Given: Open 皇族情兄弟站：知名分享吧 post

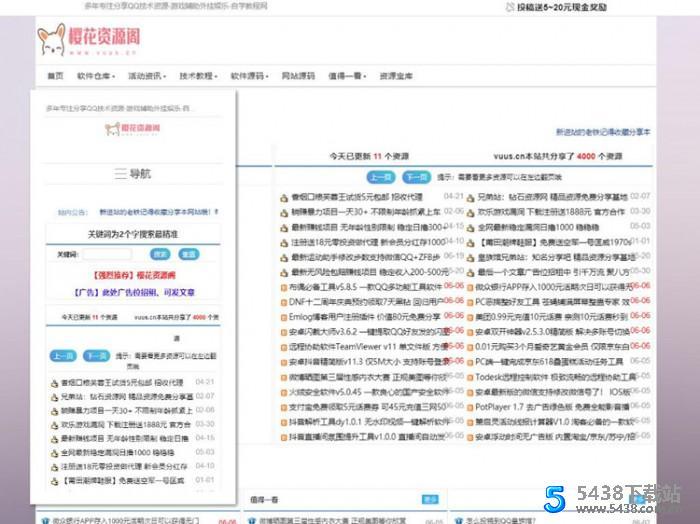Looking at the screenshot, I should tap(557, 258).
